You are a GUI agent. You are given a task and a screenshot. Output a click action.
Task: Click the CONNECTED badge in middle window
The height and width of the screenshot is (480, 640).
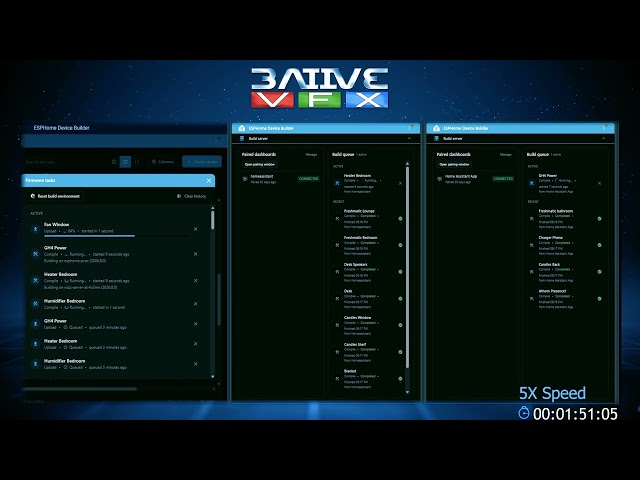(x=309, y=179)
